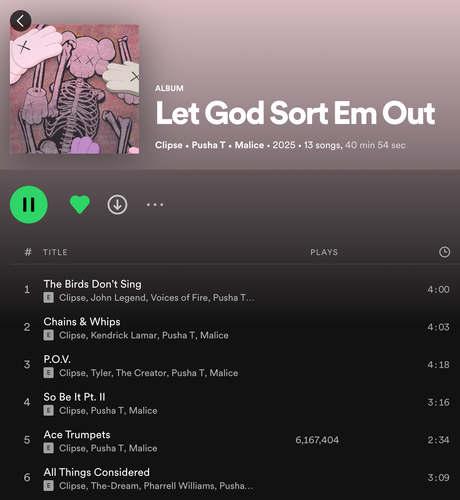Open Clipse artist link in header
The width and height of the screenshot is (460, 500).
coord(169,145)
